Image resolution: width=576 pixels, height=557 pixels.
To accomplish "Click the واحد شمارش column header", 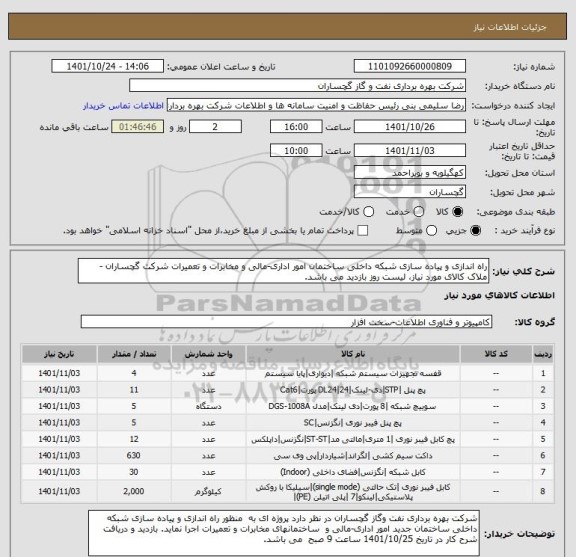I will [x=208, y=354].
